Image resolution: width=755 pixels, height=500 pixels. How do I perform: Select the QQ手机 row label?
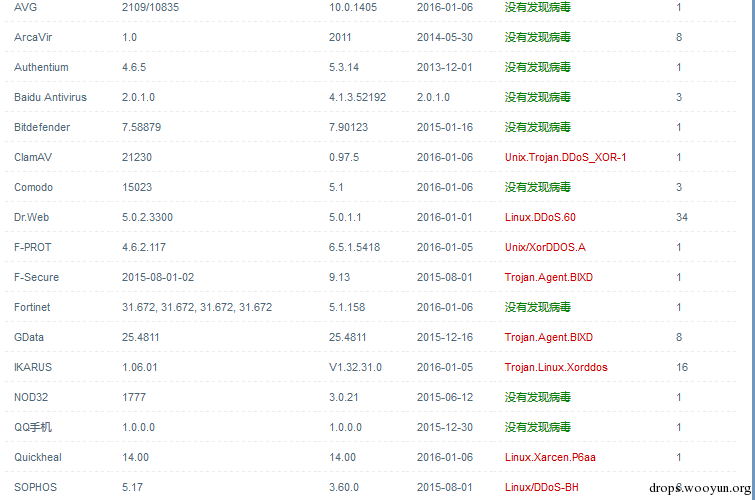click(x=33, y=427)
